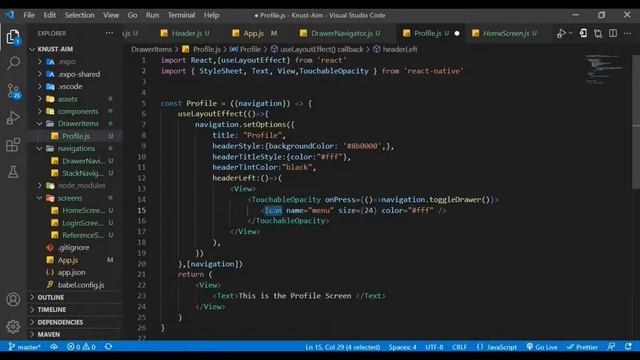640x360 pixels.
Task: Click the source control compare icon in editor toolbar
Action: (x=598, y=33)
